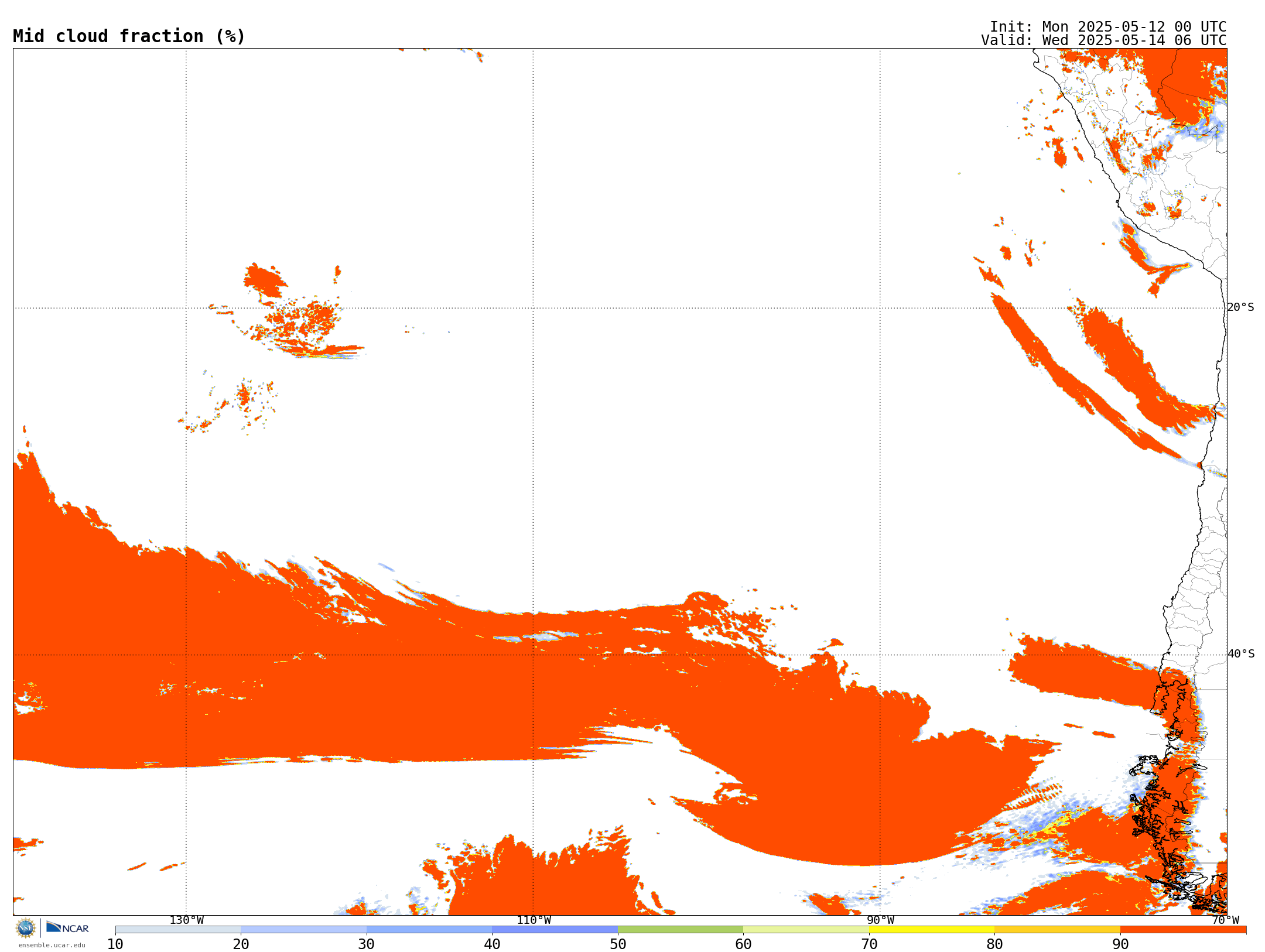The image size is (1265, 952).
Task: Click the 40-50 periwinkle color swatch
Action: (x=555, y=930)
